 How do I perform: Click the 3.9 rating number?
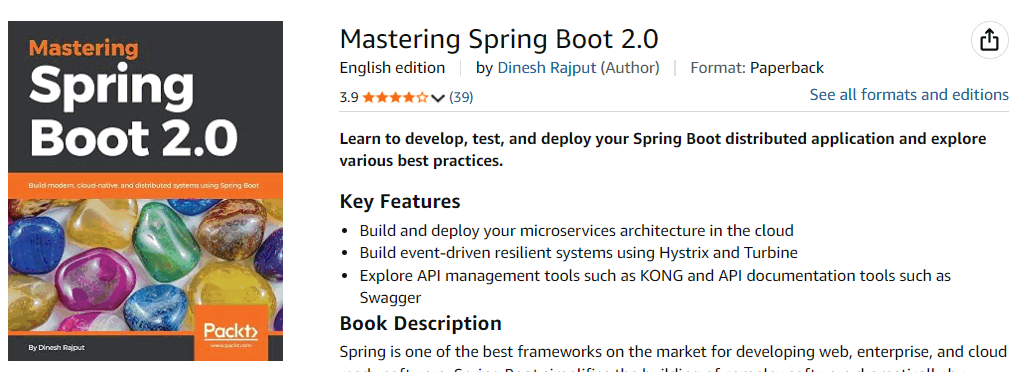[x=349, y=98]
